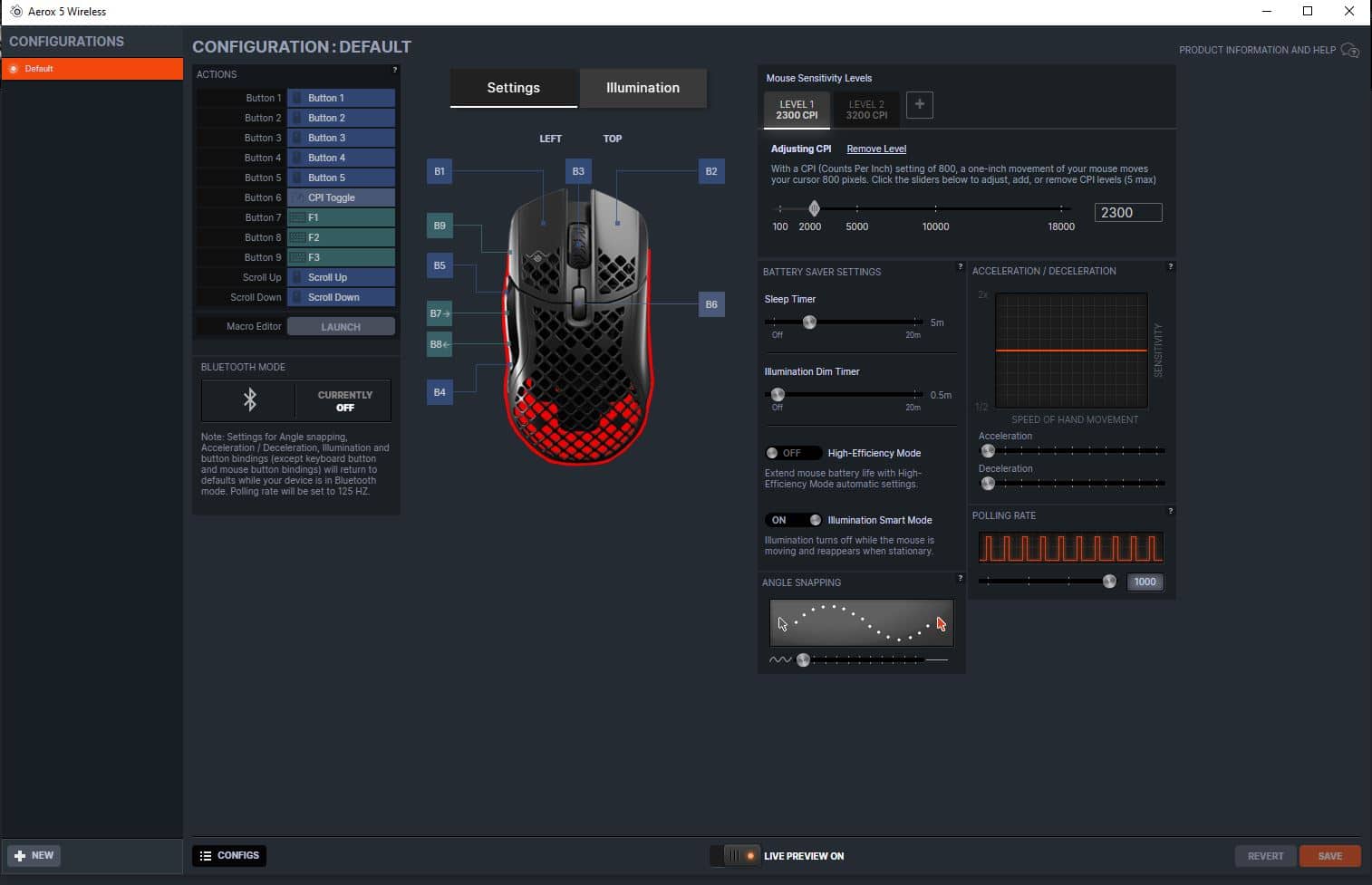Open Button 9 F3 action dropdown
The image size is (1372, 885).
point(341,257)
